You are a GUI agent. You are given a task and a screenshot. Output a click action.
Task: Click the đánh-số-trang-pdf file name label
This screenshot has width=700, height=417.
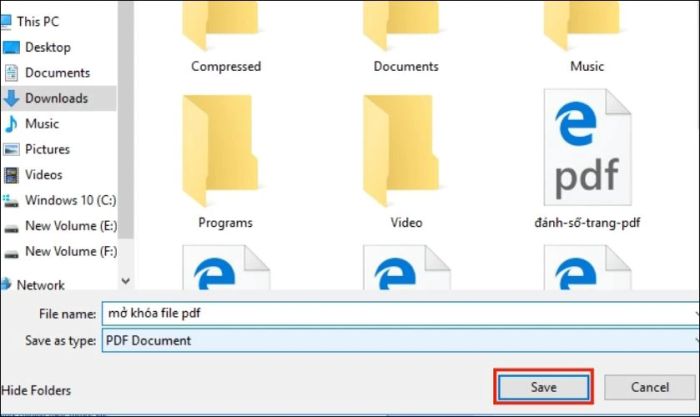[587, 222]
